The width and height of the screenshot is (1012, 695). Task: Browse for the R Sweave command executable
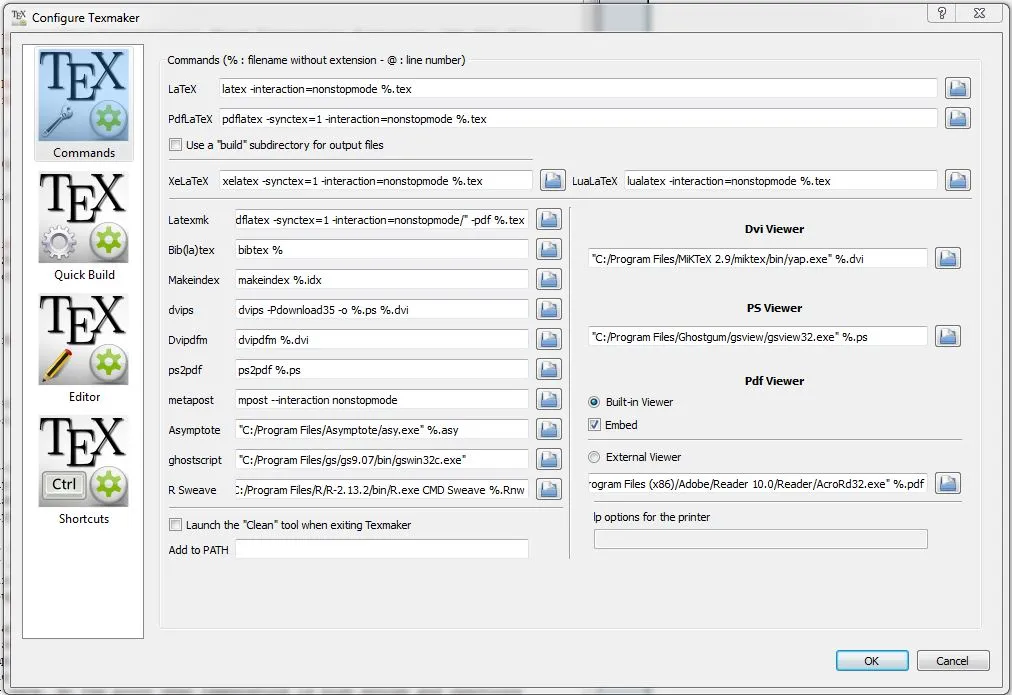[549, 489]
